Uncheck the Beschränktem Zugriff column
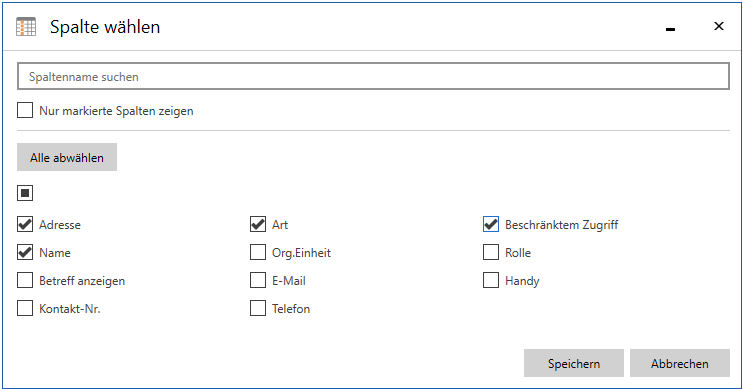This screenshot has width=743, height=389. coord(491,224)
